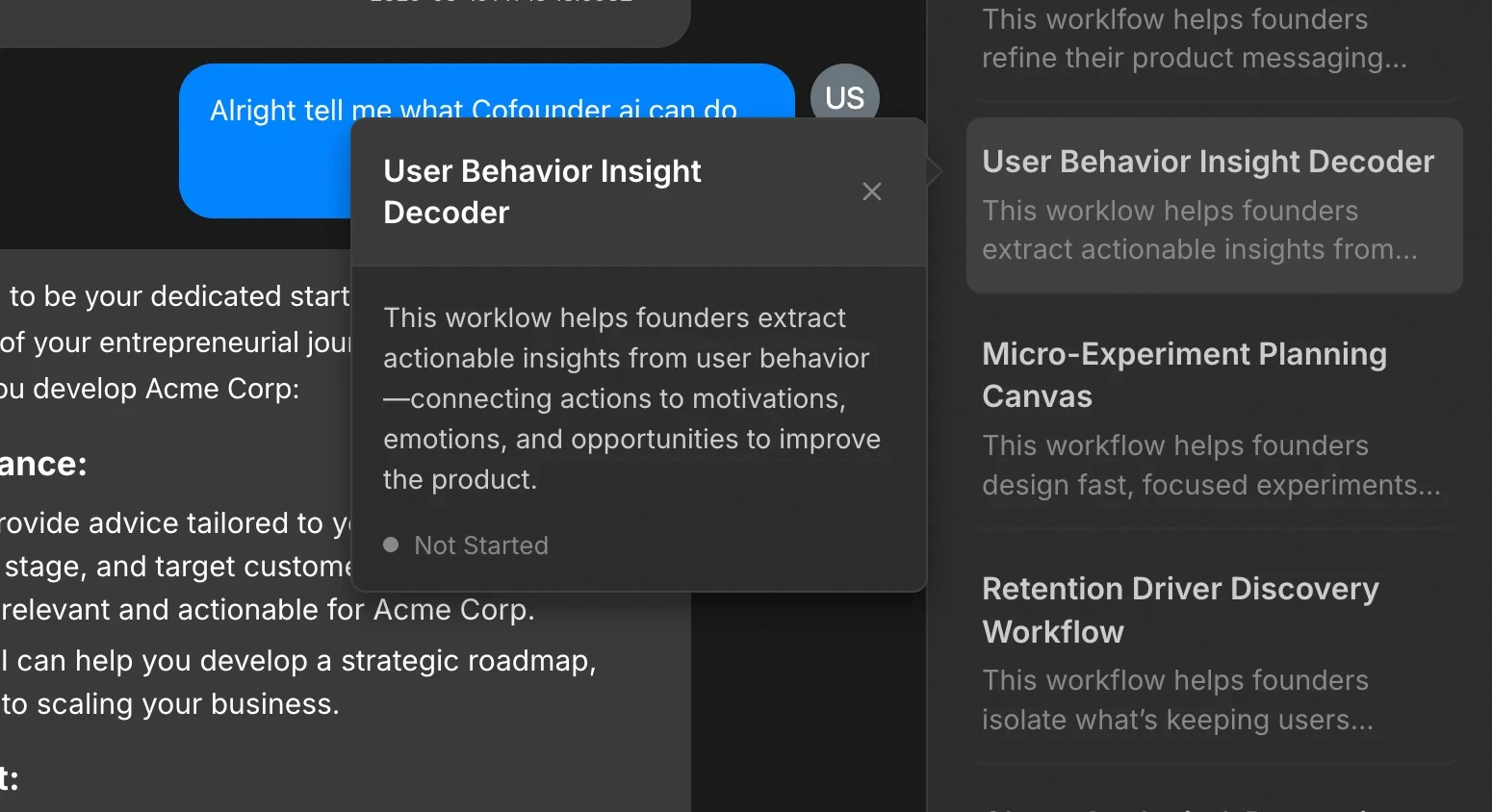The height and width of the screenshot is (812, 1492).
Task: Open the Micro-Experiment Planning Canvas workflow
Action: [1215, 419]
